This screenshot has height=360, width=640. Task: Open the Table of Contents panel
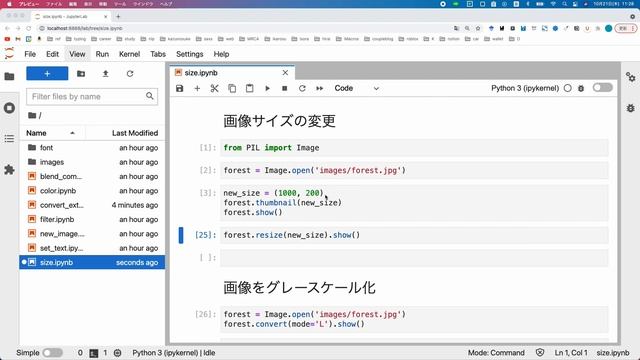coord(9,139)
